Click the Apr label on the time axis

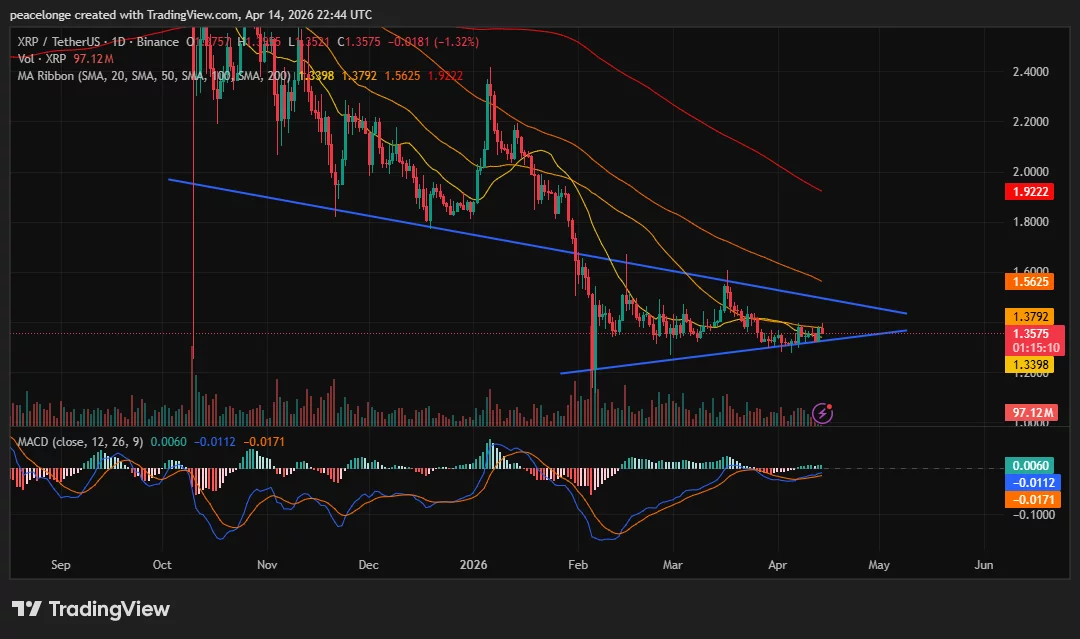tap(778, 564)
